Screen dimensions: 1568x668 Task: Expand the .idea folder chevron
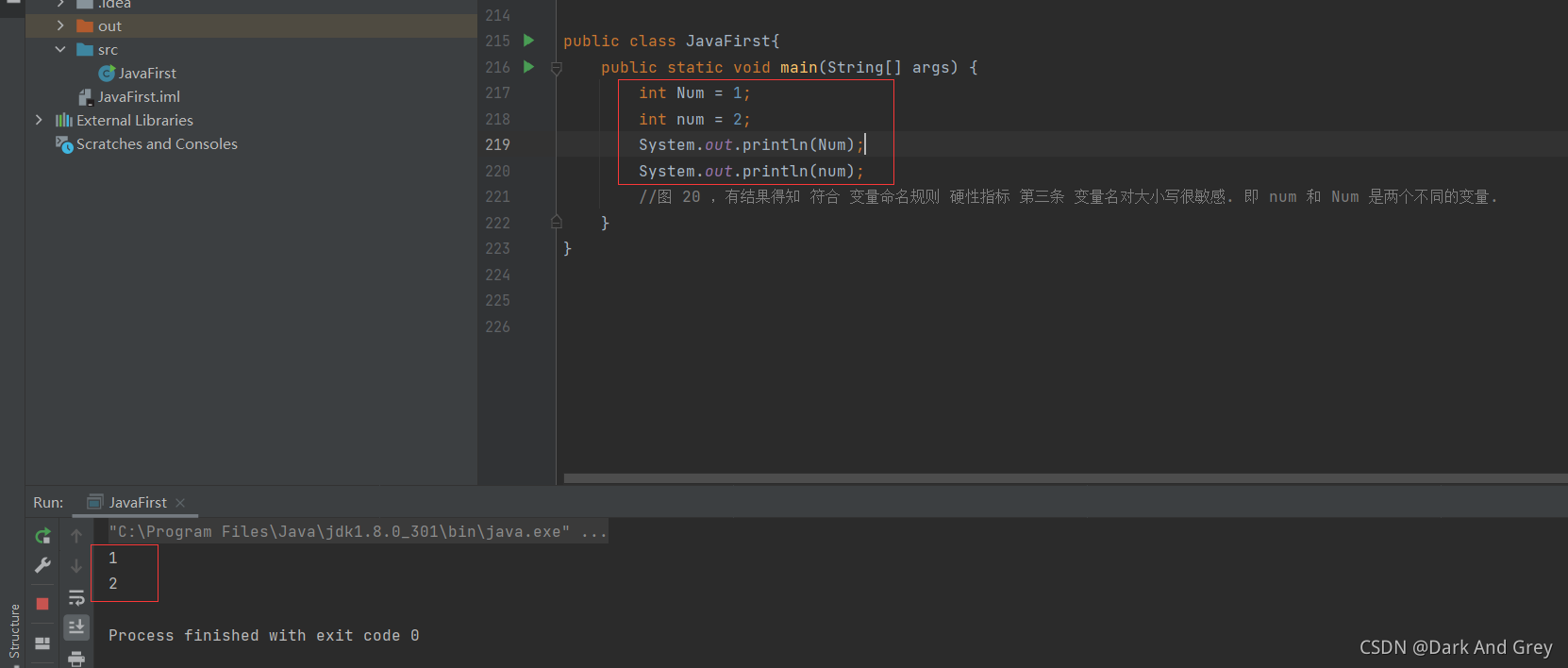pyautogui.click(x=60, y=4)
